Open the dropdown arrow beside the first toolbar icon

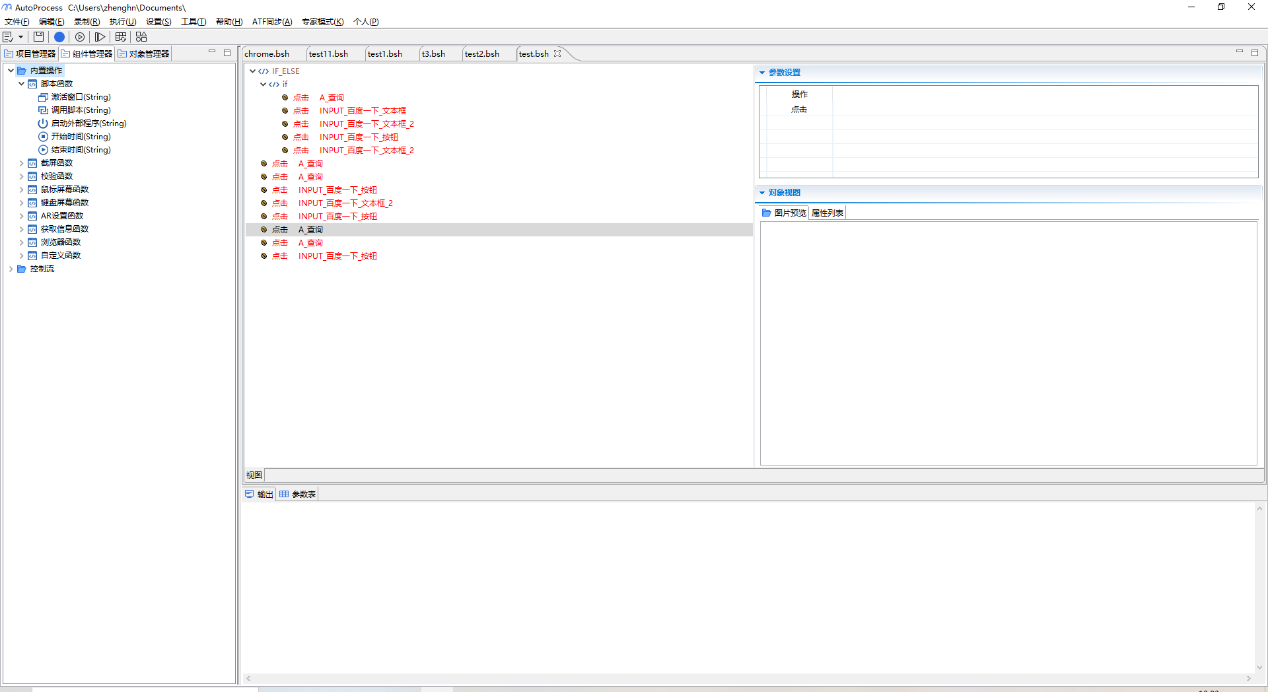pos(21,37)
